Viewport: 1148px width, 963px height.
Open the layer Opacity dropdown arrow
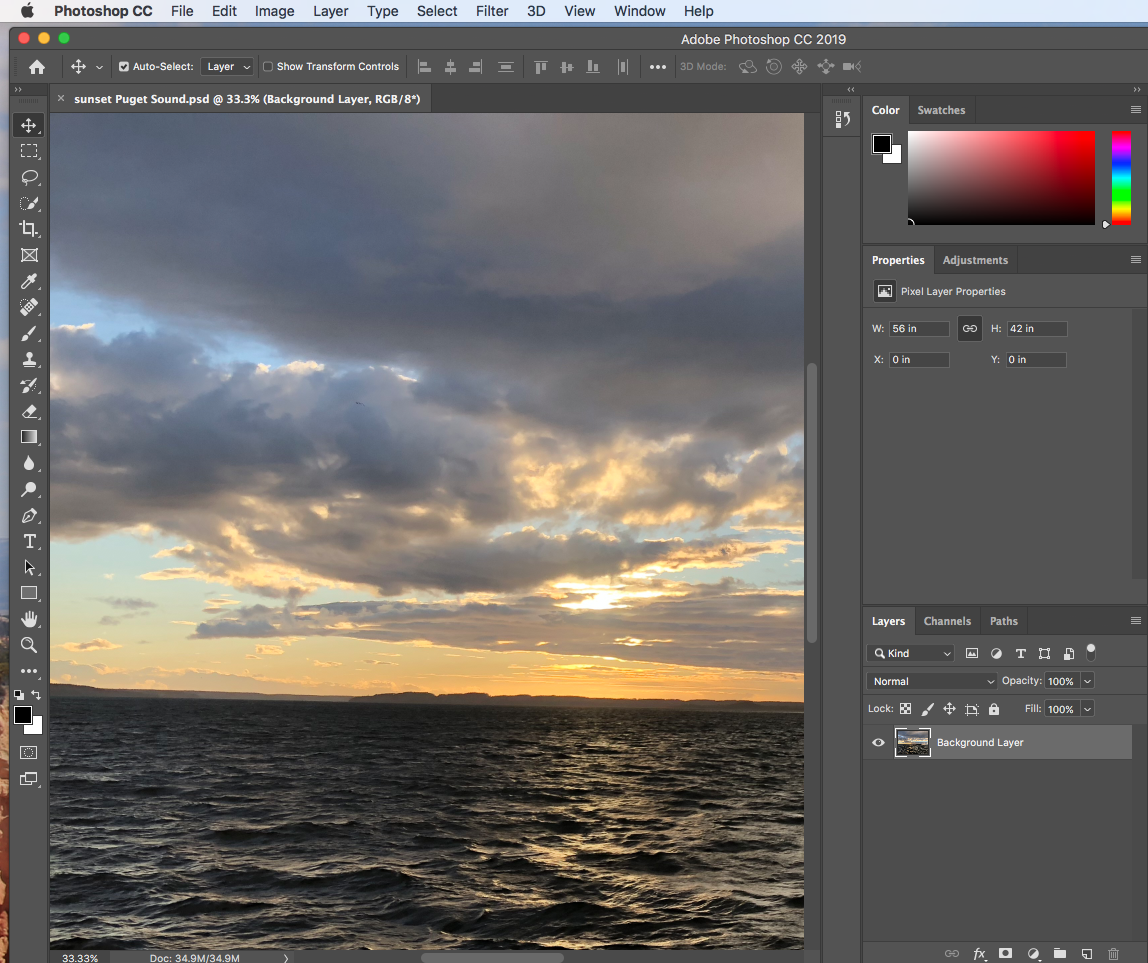point(1087,681)
